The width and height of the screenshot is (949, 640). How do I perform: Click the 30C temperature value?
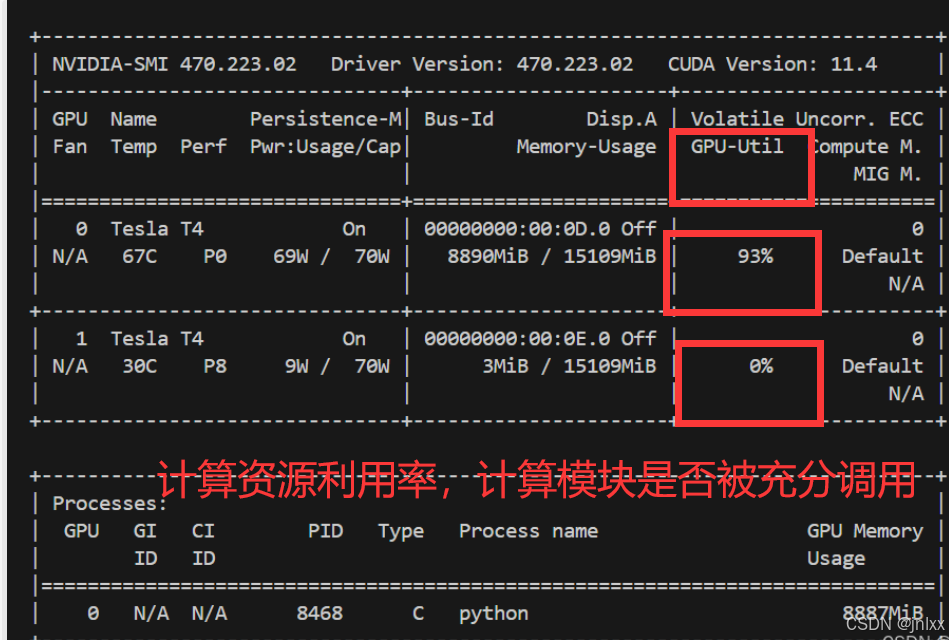click(140, 366)
